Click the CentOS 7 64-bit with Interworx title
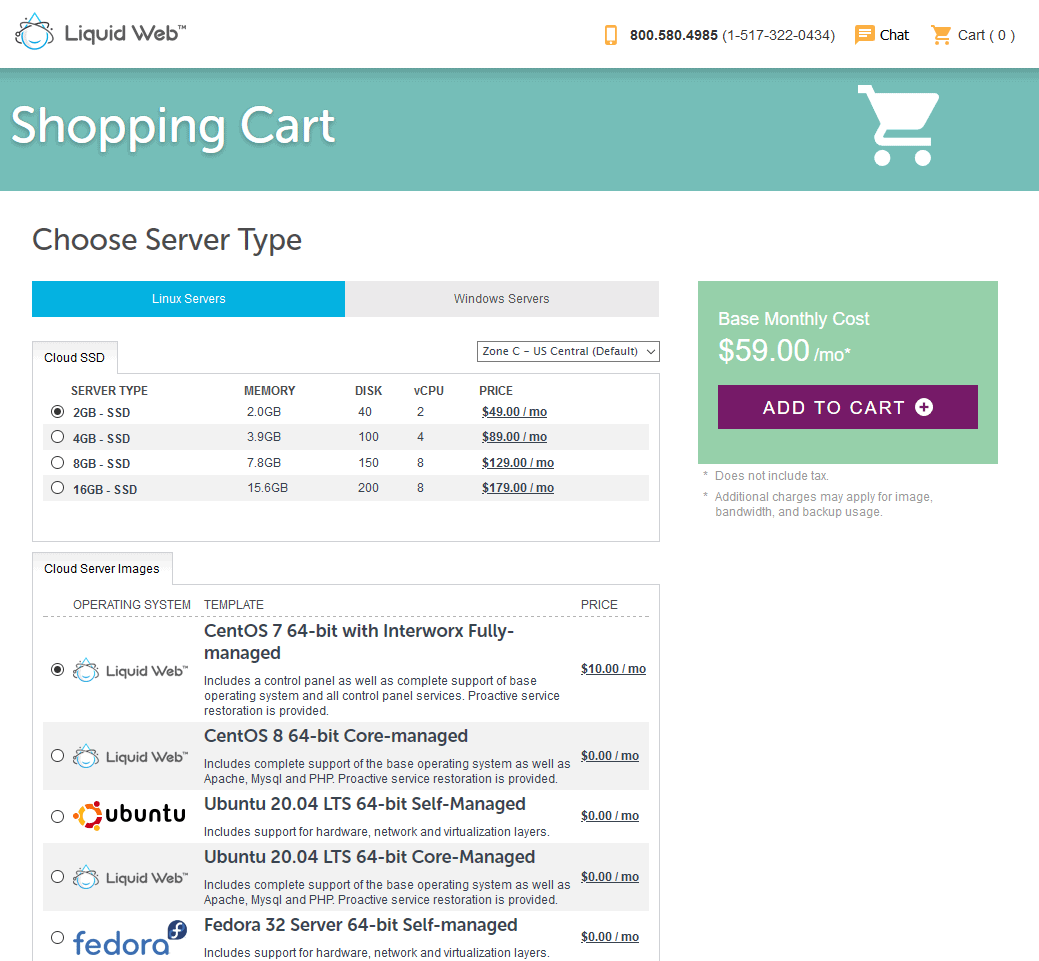Viewport: 1039px width, 961px height. click(358, 642)
